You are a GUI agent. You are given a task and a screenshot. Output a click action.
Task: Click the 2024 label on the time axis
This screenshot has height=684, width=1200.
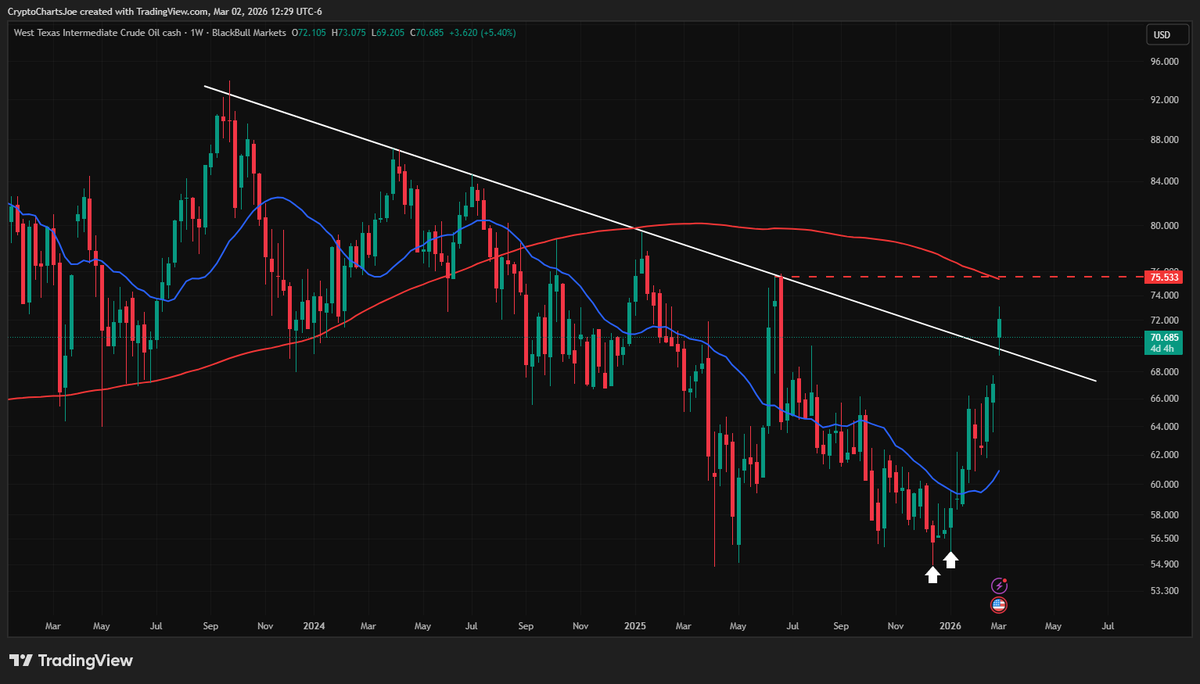tap(314, 626)
